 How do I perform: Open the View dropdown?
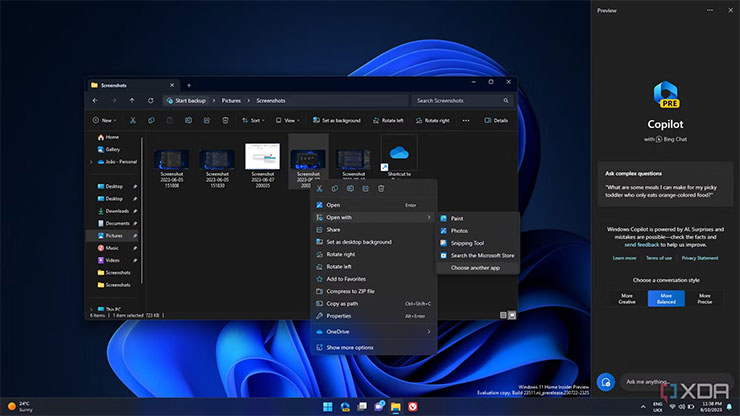290,120
